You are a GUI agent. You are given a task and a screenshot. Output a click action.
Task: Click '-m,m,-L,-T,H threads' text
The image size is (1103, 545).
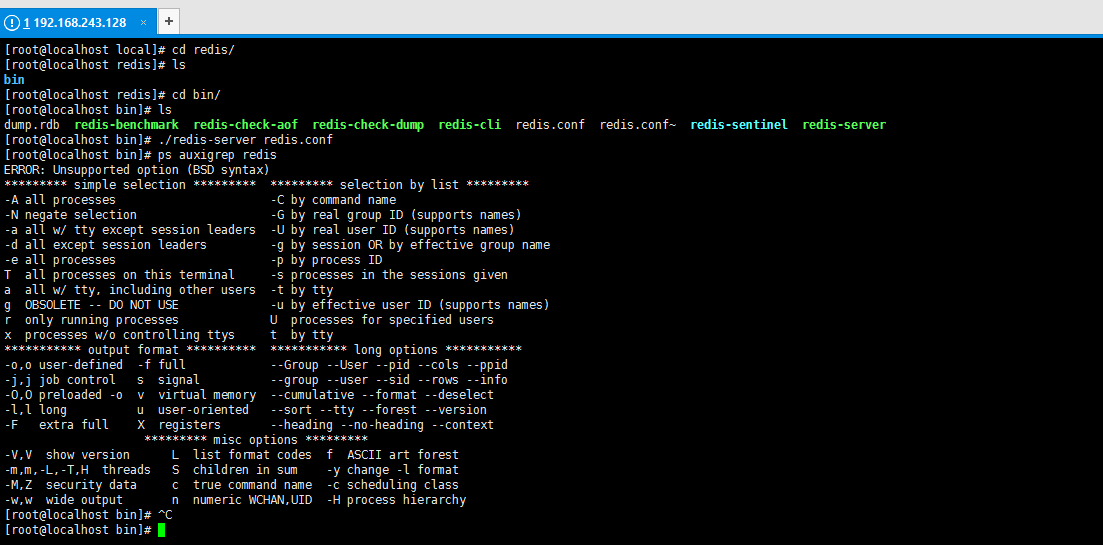pos(77,470)
